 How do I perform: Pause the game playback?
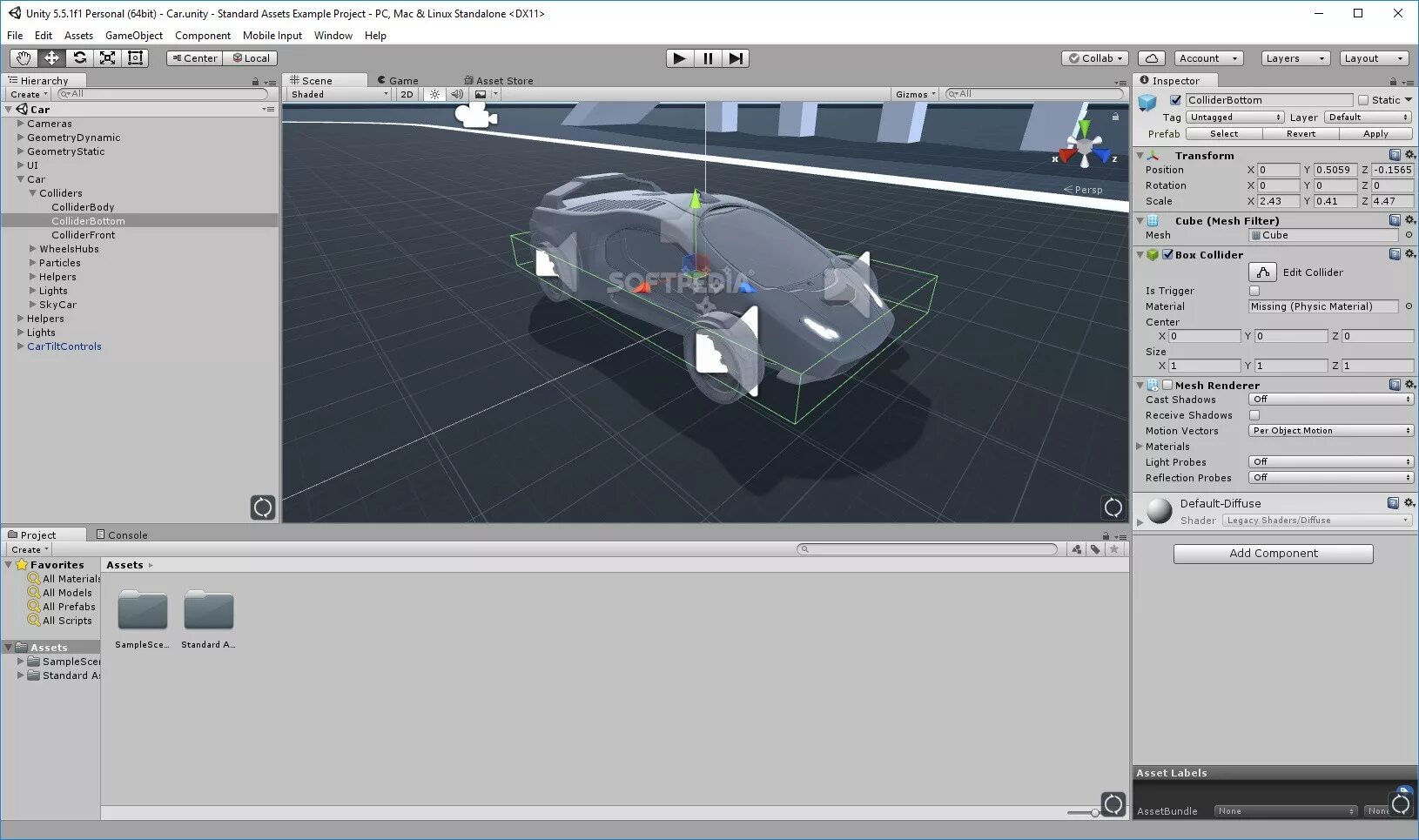[708, 58]
